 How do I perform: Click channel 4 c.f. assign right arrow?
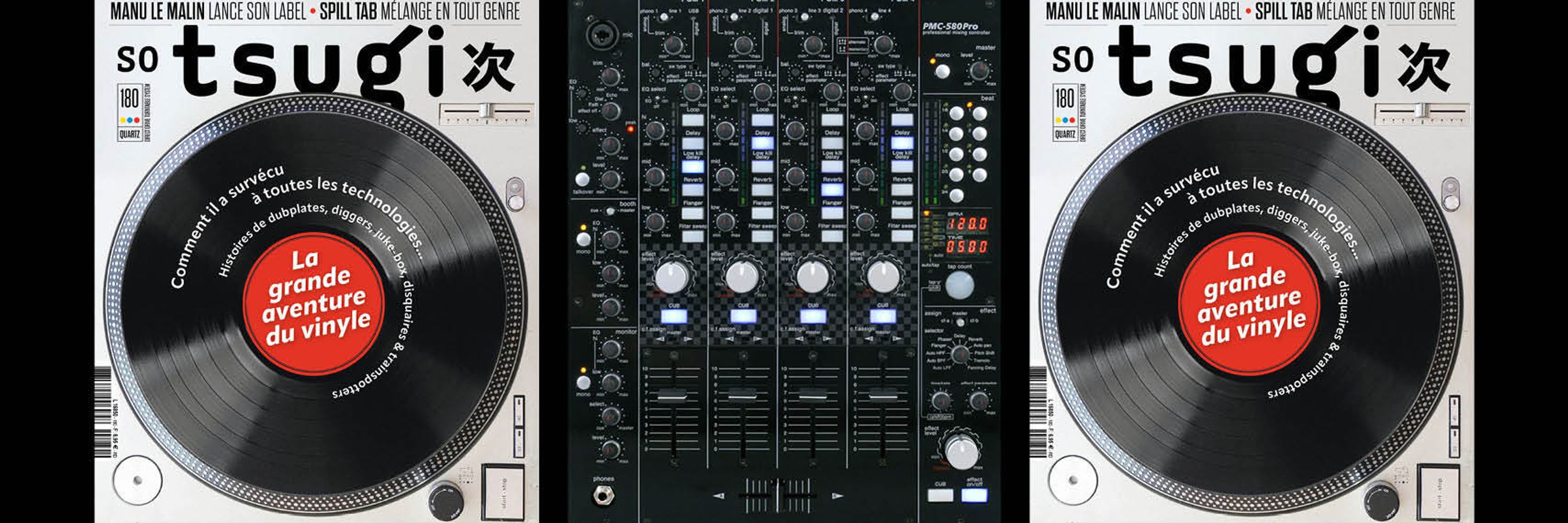pos(896,339)
